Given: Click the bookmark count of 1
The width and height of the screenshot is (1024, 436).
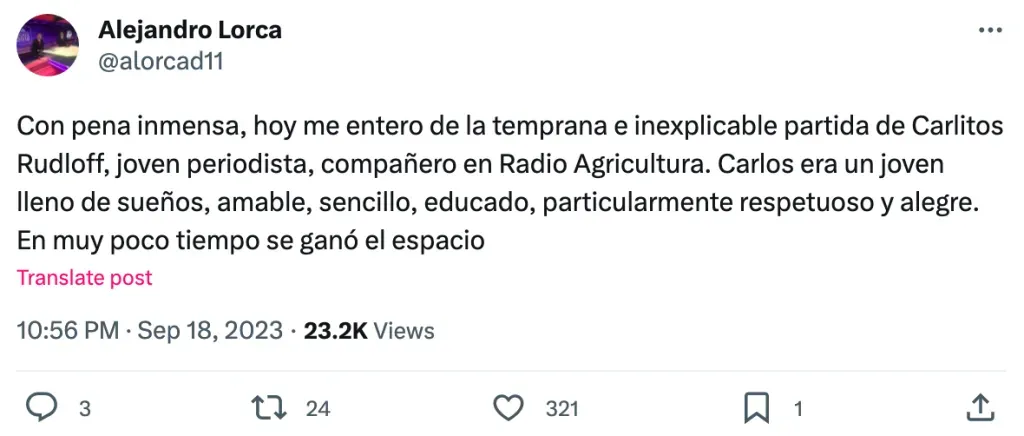Looking at the screenshot, I should 798,408.
